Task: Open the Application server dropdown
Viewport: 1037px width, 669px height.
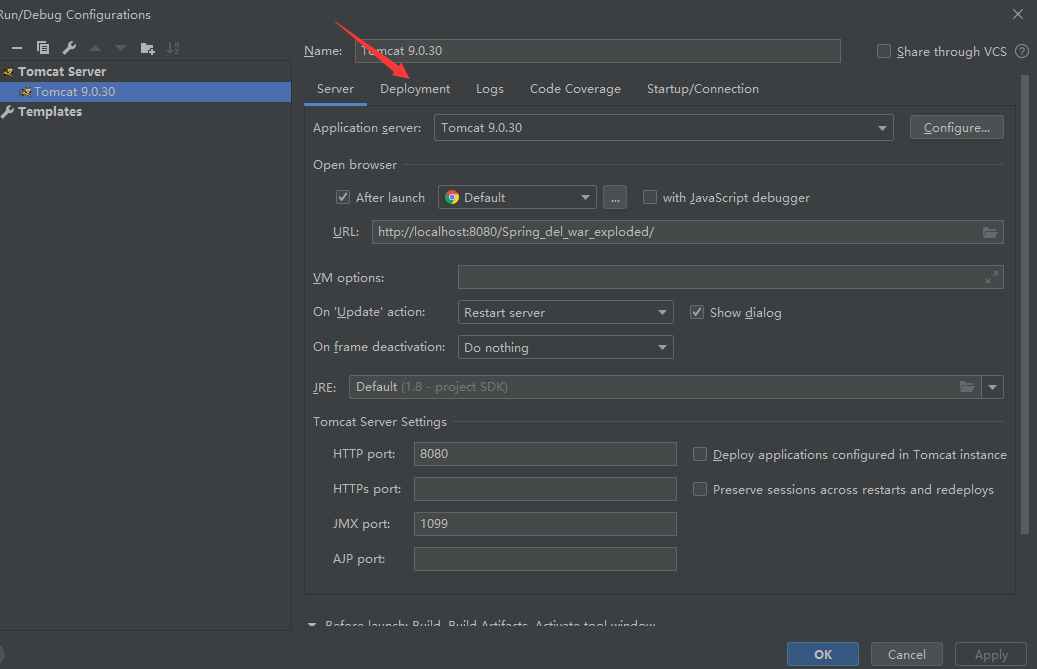Action: click(663, 128)
